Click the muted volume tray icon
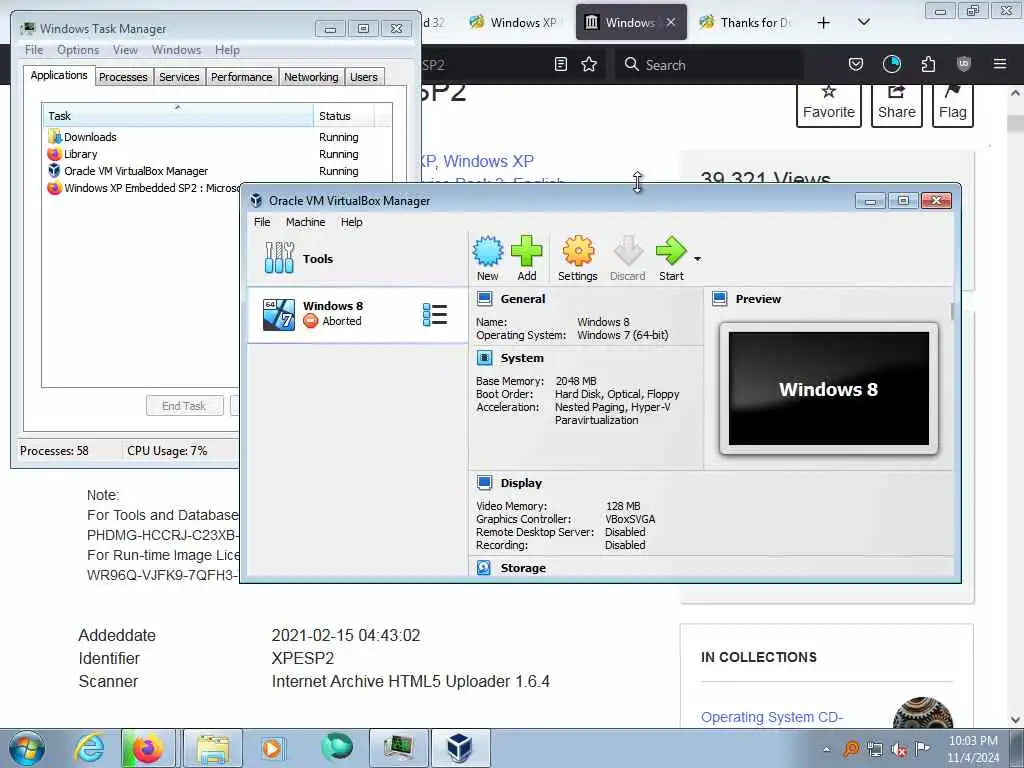This screenshot has height=768, width=1024. tap(899, 750)
